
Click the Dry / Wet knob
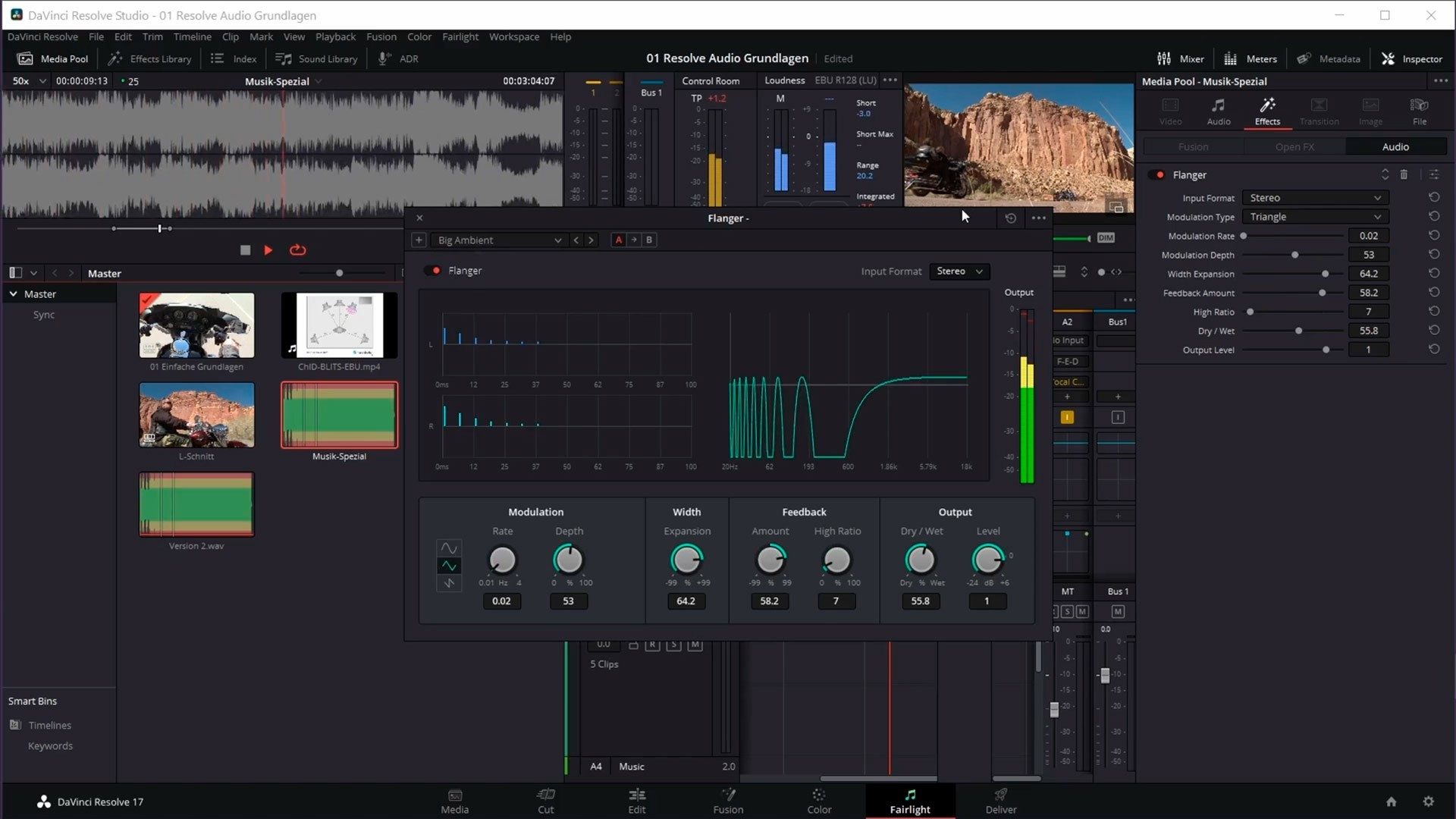click(x=921, y=560)
